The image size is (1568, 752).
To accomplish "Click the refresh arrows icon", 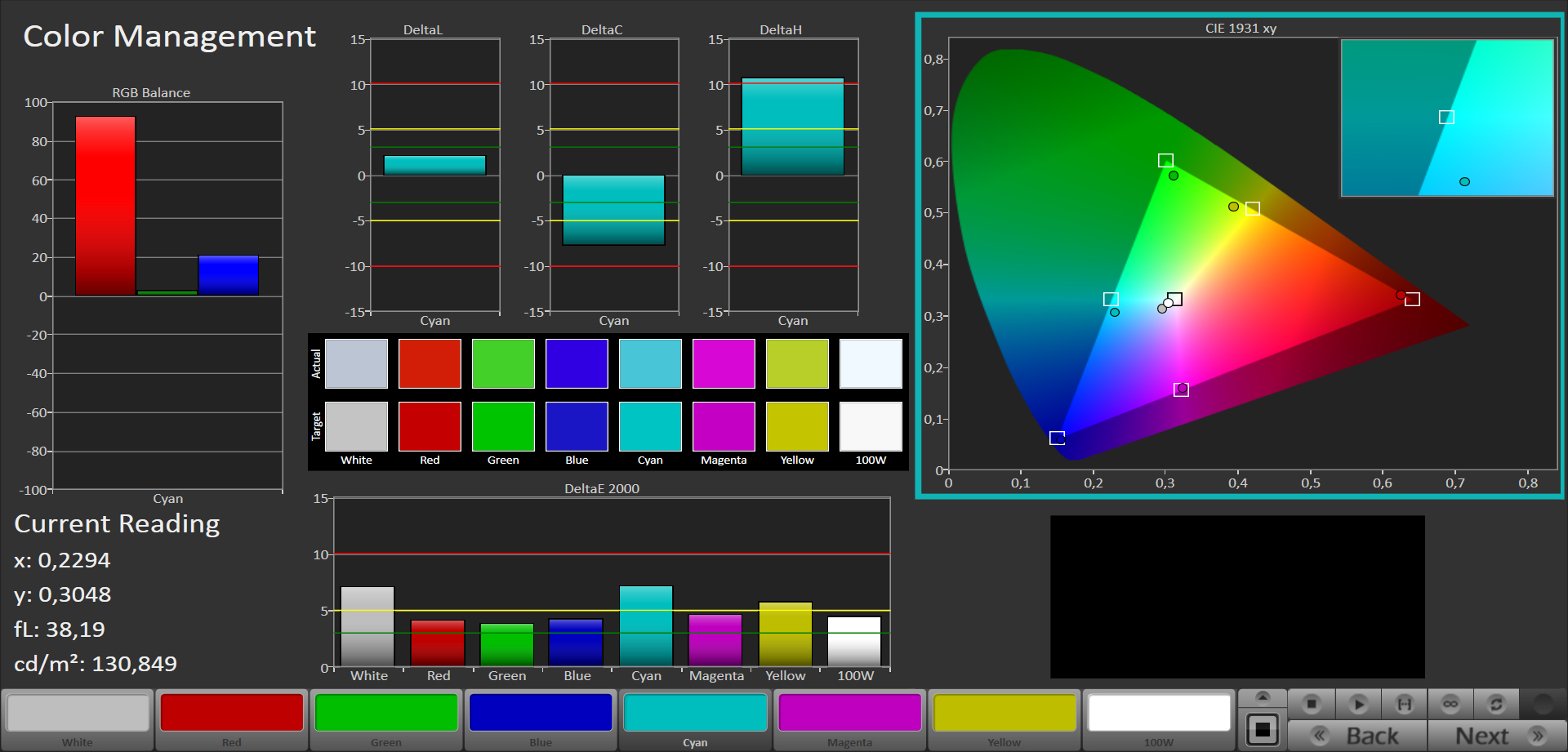I will click(1496, 703).
